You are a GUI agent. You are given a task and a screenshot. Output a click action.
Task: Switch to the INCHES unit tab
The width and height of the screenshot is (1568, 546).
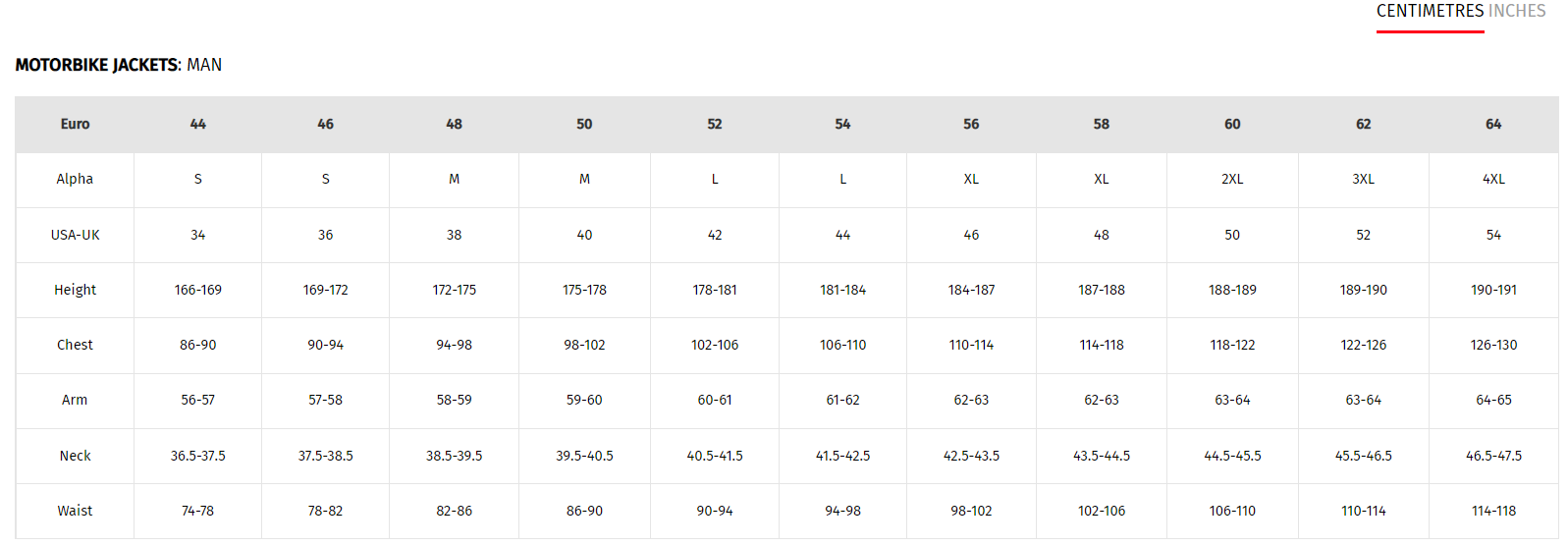click(x=1517, y=11)
